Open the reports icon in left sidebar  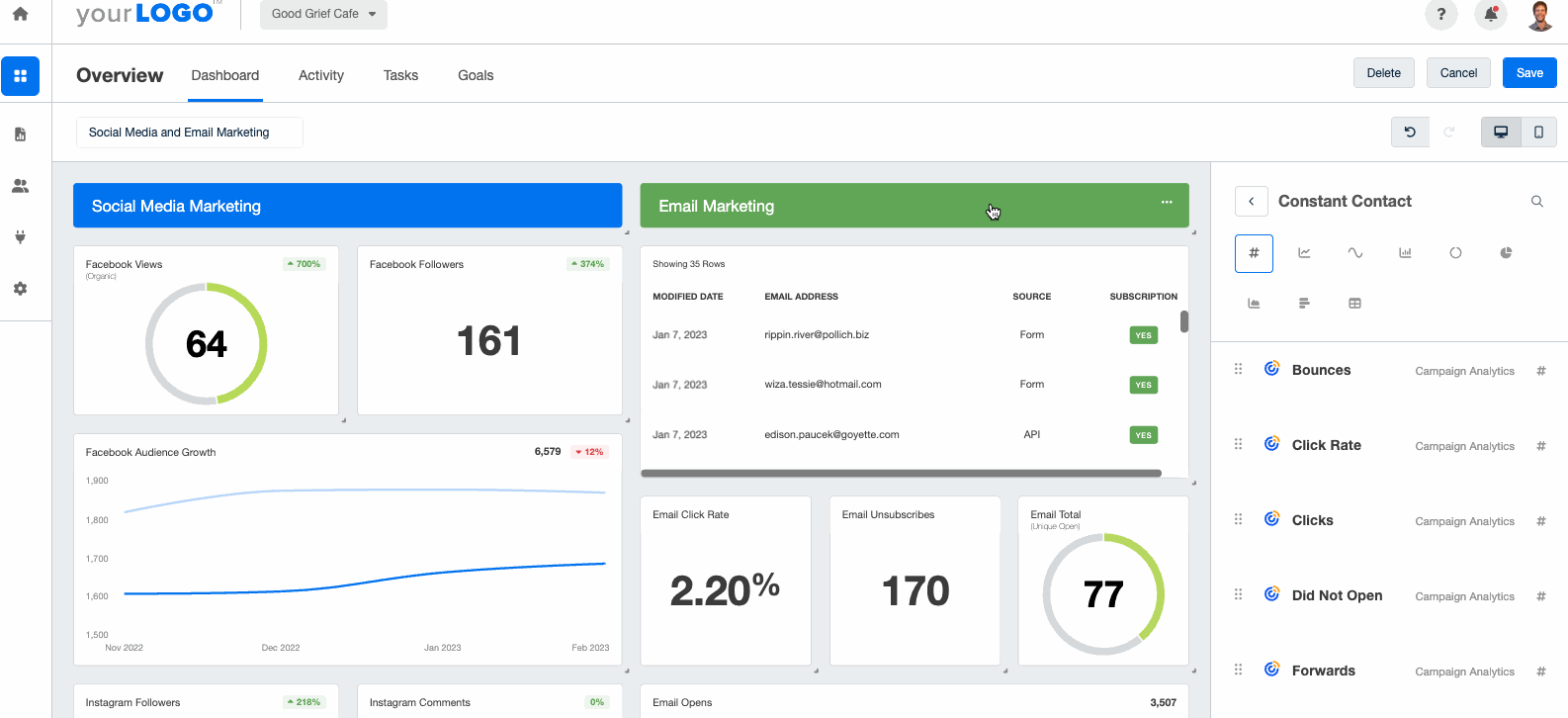click(x=20, y=135)
